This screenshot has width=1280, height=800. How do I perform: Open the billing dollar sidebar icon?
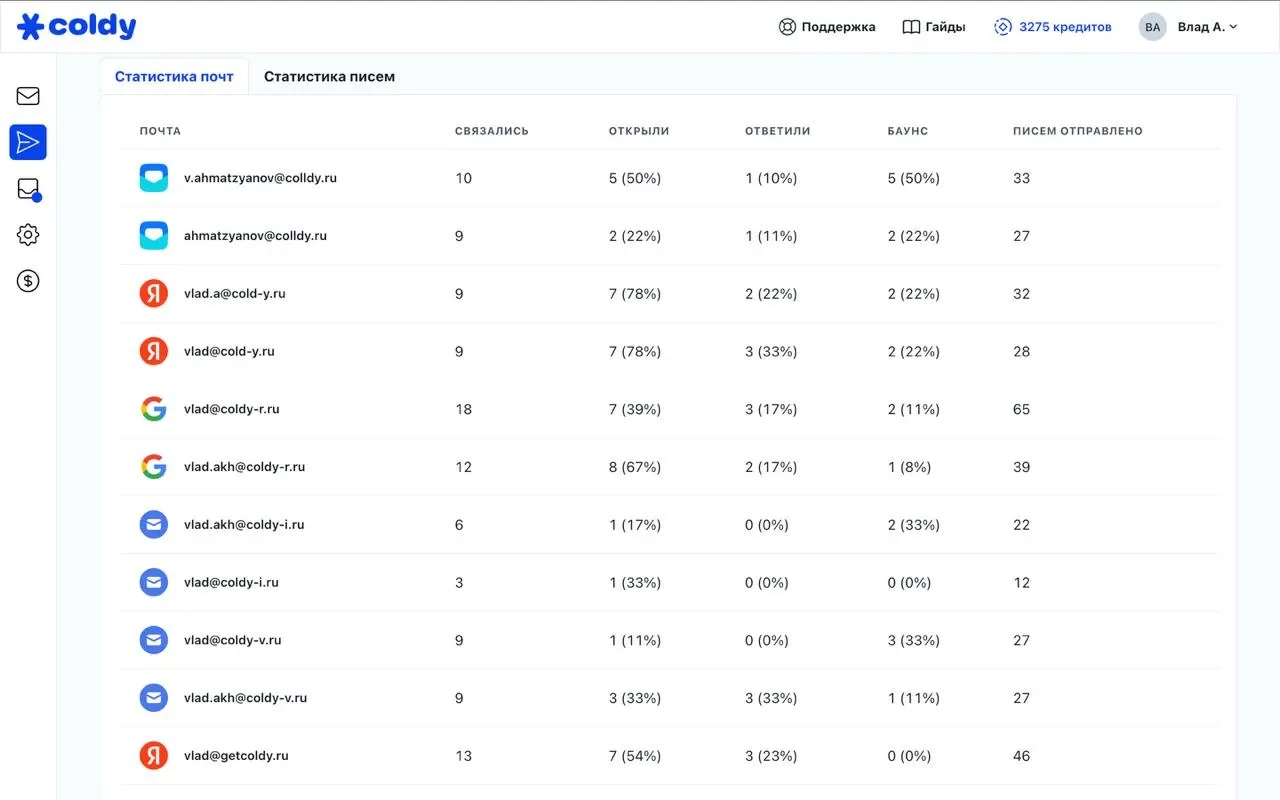pos(28,281)
